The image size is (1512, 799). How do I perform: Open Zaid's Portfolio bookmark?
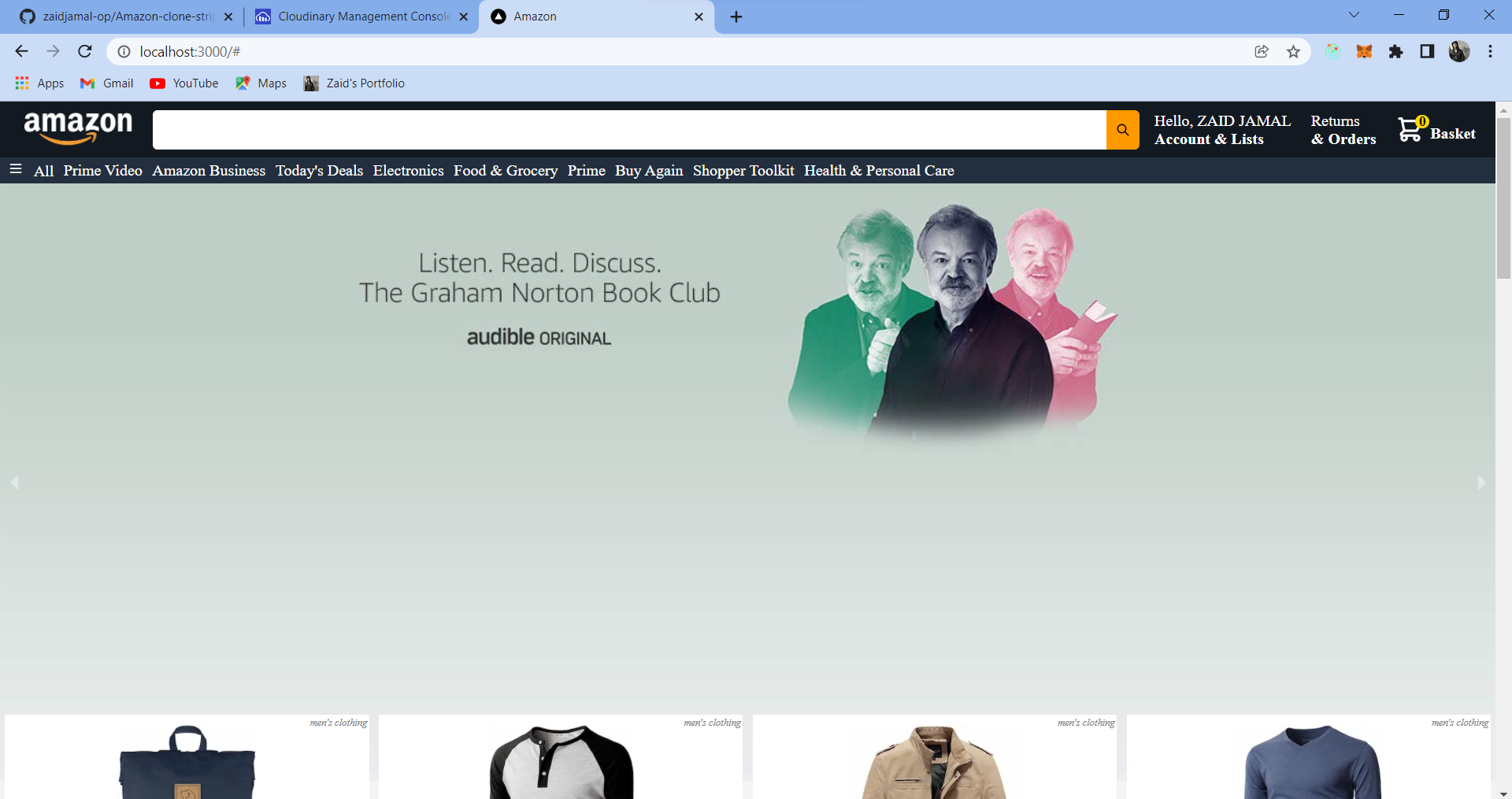[x=354, y=83]
